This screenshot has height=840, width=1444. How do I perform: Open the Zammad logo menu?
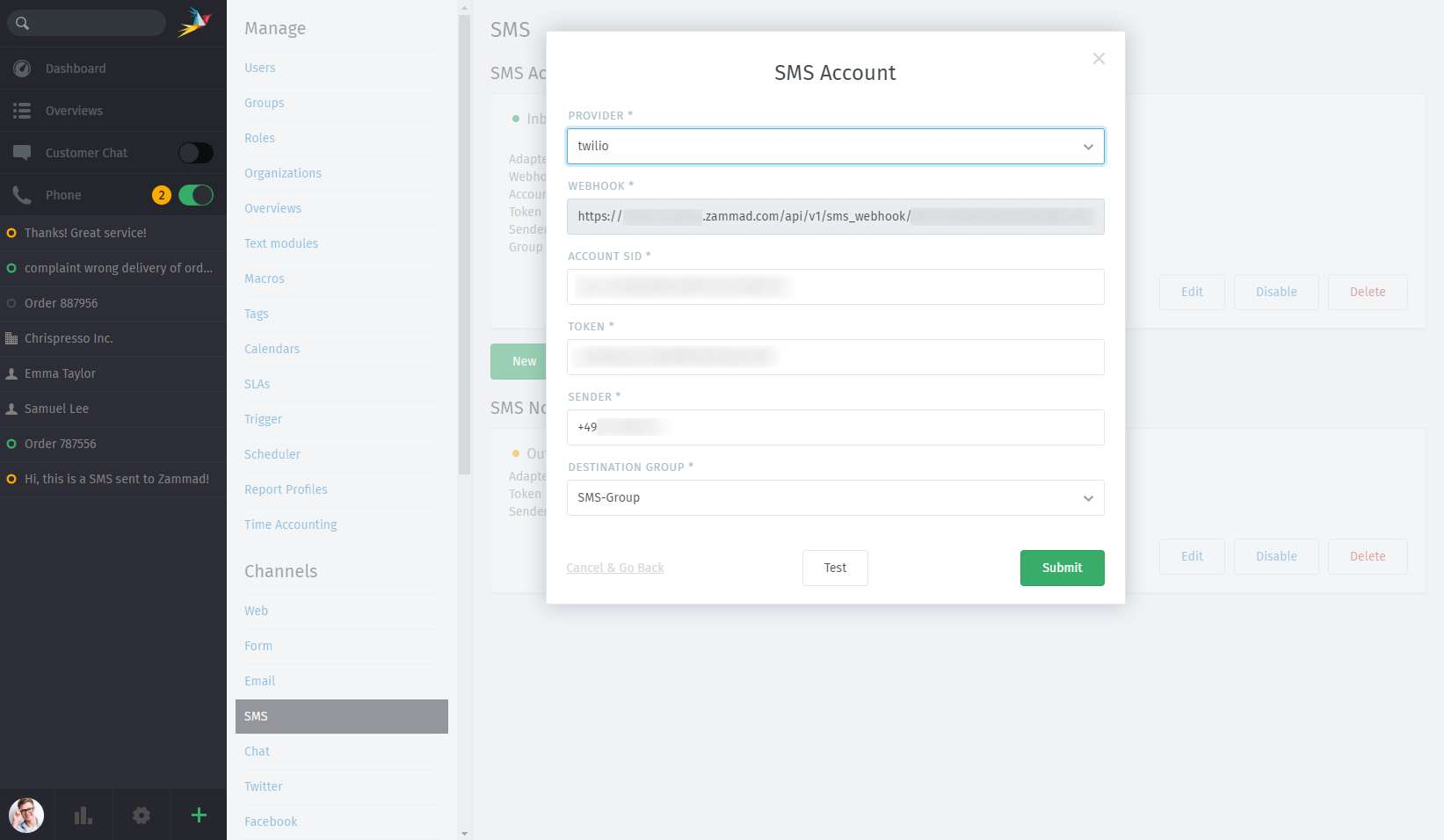coord(194,23)
